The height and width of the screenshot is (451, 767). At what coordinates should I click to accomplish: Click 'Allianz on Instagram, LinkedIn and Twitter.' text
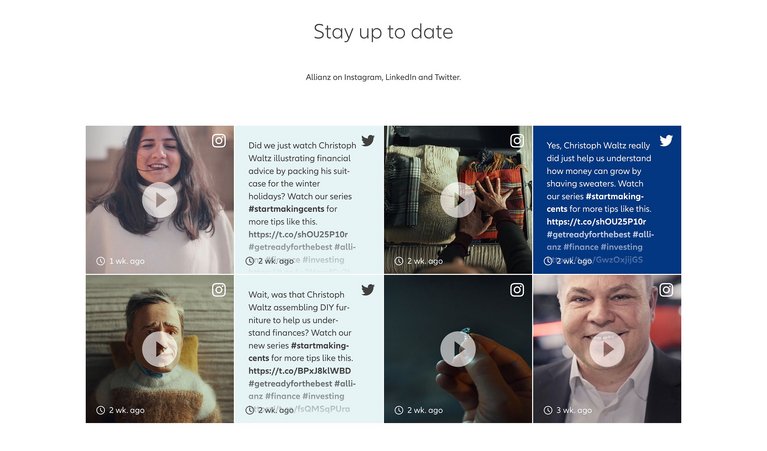(x=383, y=77)
